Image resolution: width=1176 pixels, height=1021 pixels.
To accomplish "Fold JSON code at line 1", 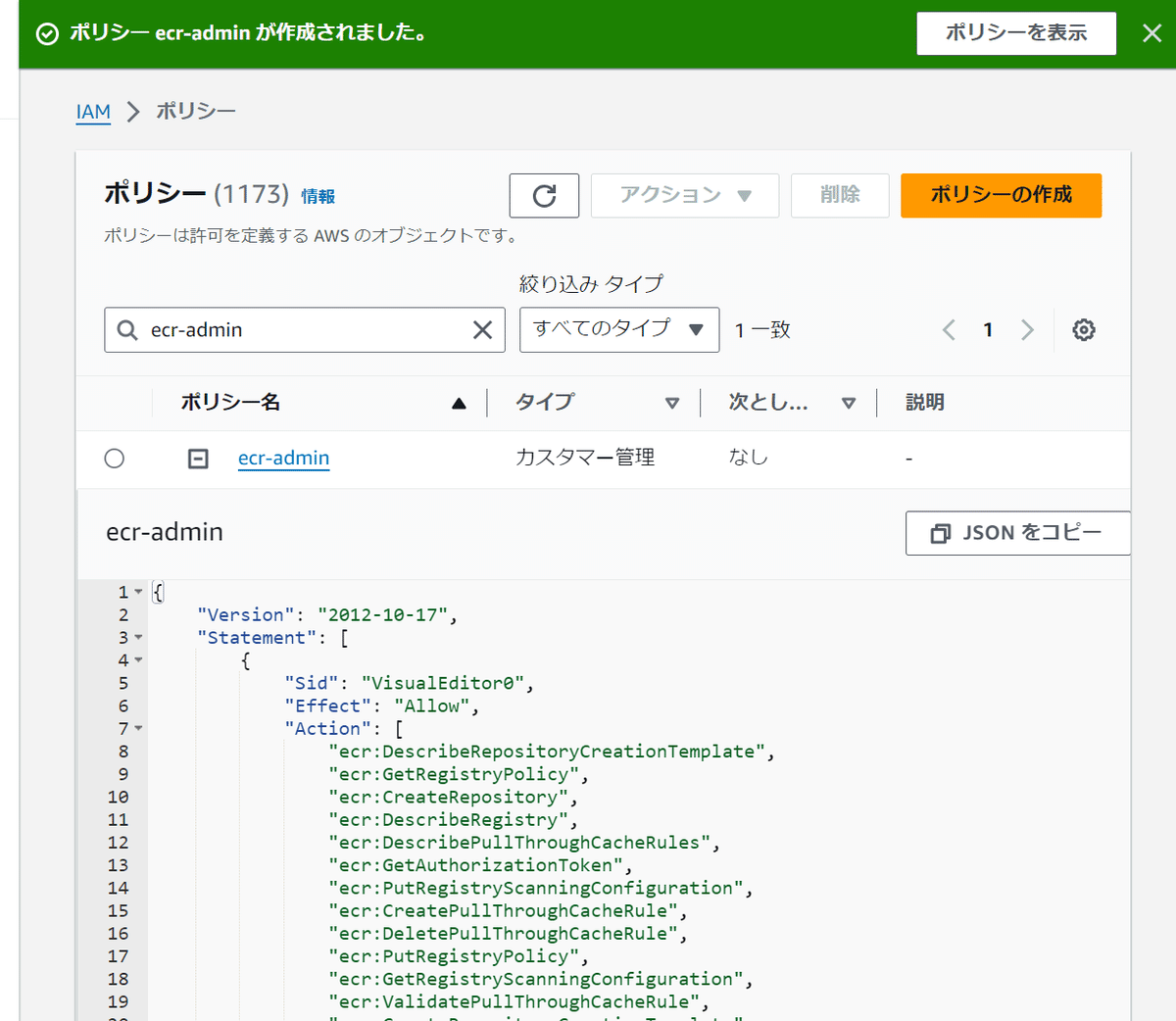I will [x=138, y=592].
